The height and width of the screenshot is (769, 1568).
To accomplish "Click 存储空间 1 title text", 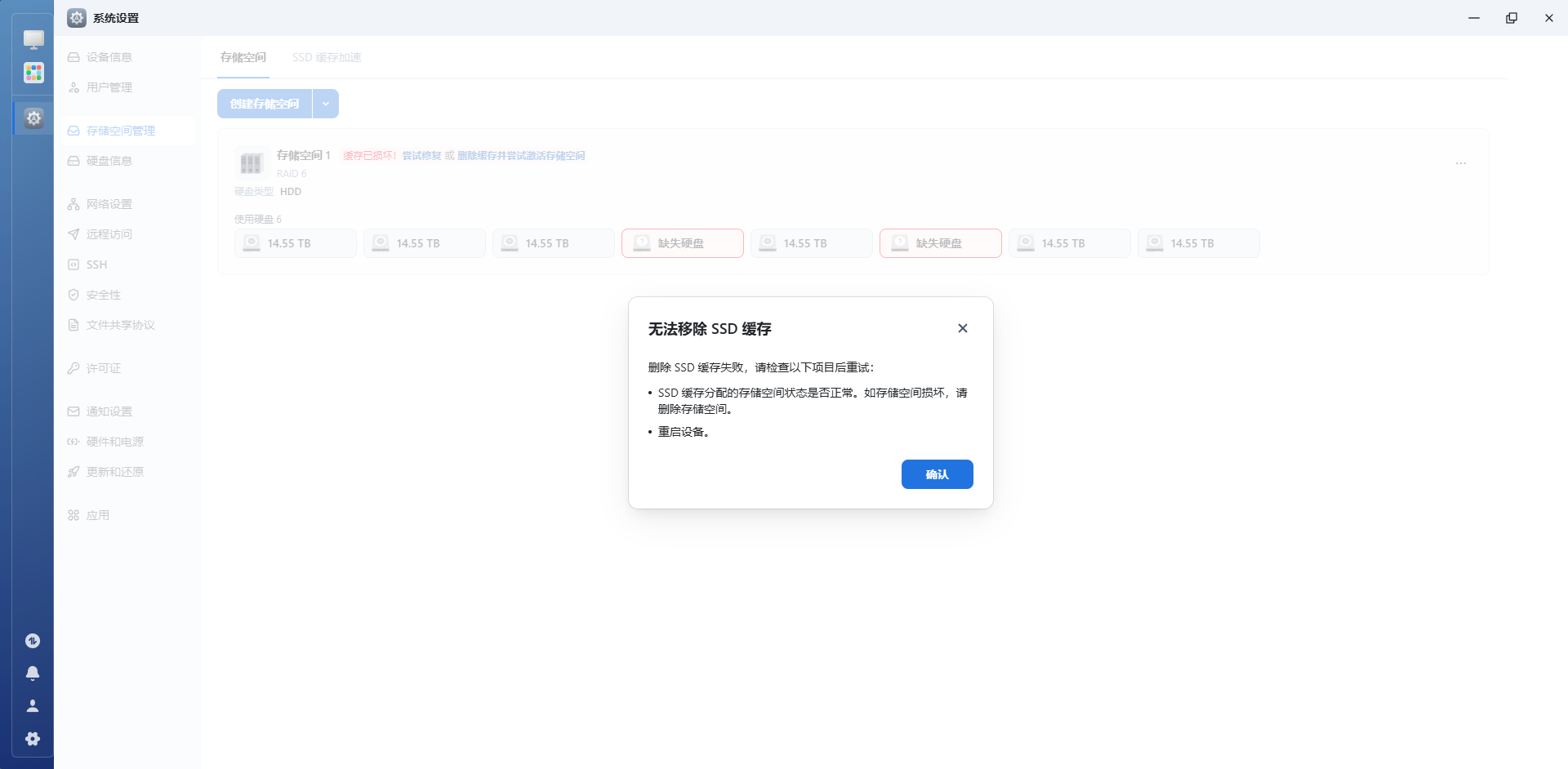I will point(304,155).
